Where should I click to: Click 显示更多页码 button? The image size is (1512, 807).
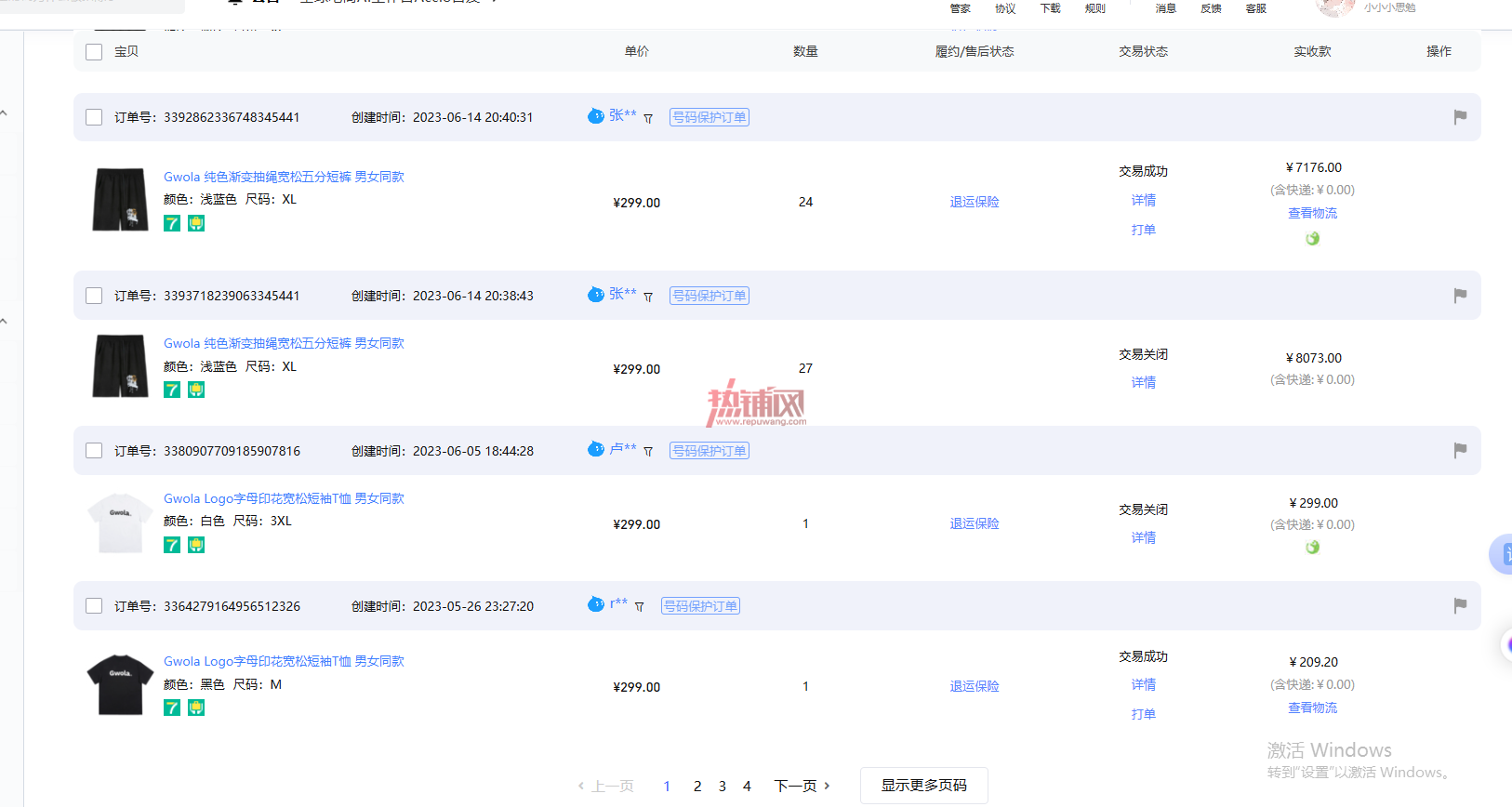(x=924, y=786)
